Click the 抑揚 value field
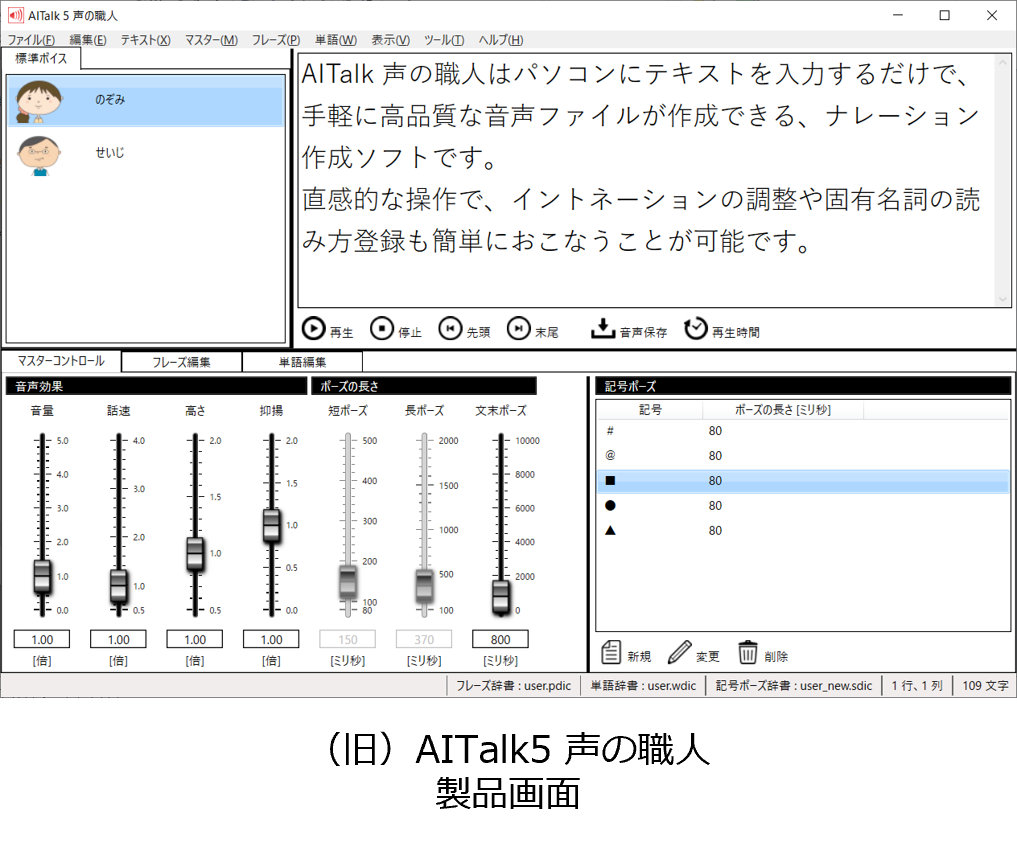1017x843 pixels. [x=272, y=639]
